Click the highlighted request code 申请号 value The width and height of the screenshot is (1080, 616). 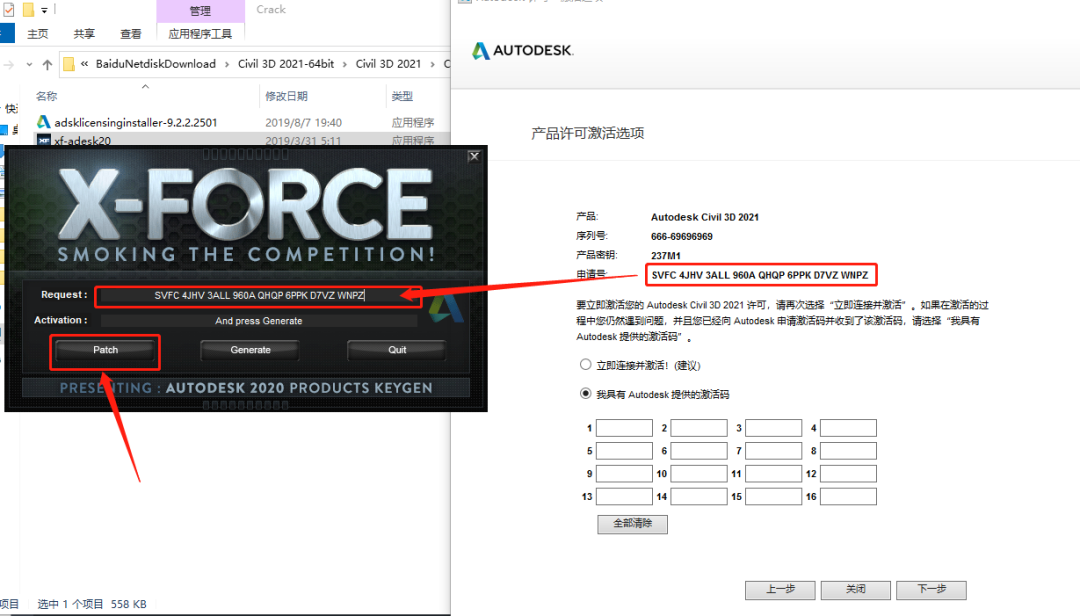pos(760,275)
